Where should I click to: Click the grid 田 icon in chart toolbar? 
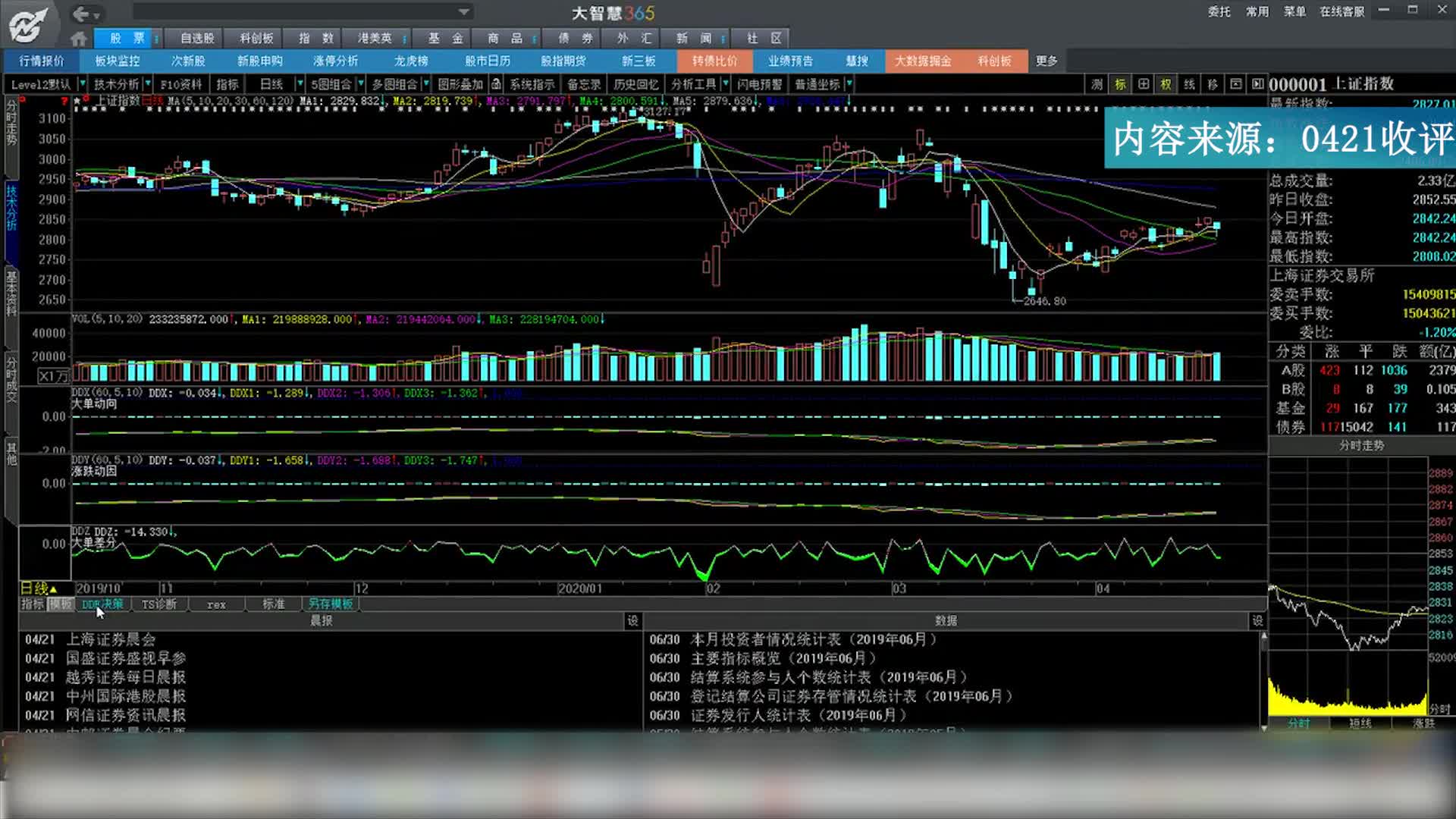pyautogui.click(x=1144, y=84)
